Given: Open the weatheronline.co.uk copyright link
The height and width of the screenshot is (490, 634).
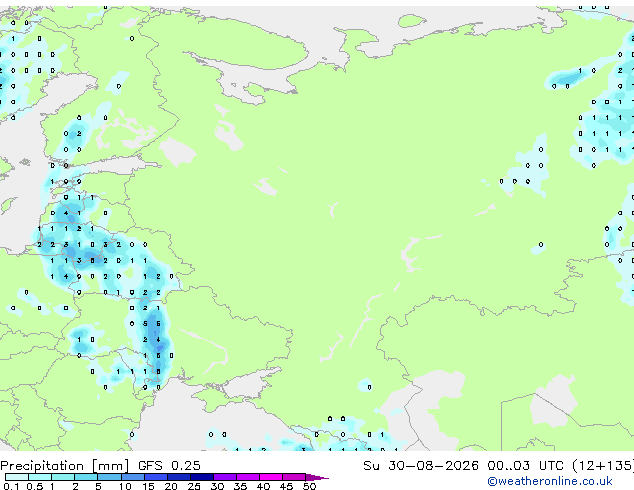Looking at the screenshot, I should [x=550, y=481].
